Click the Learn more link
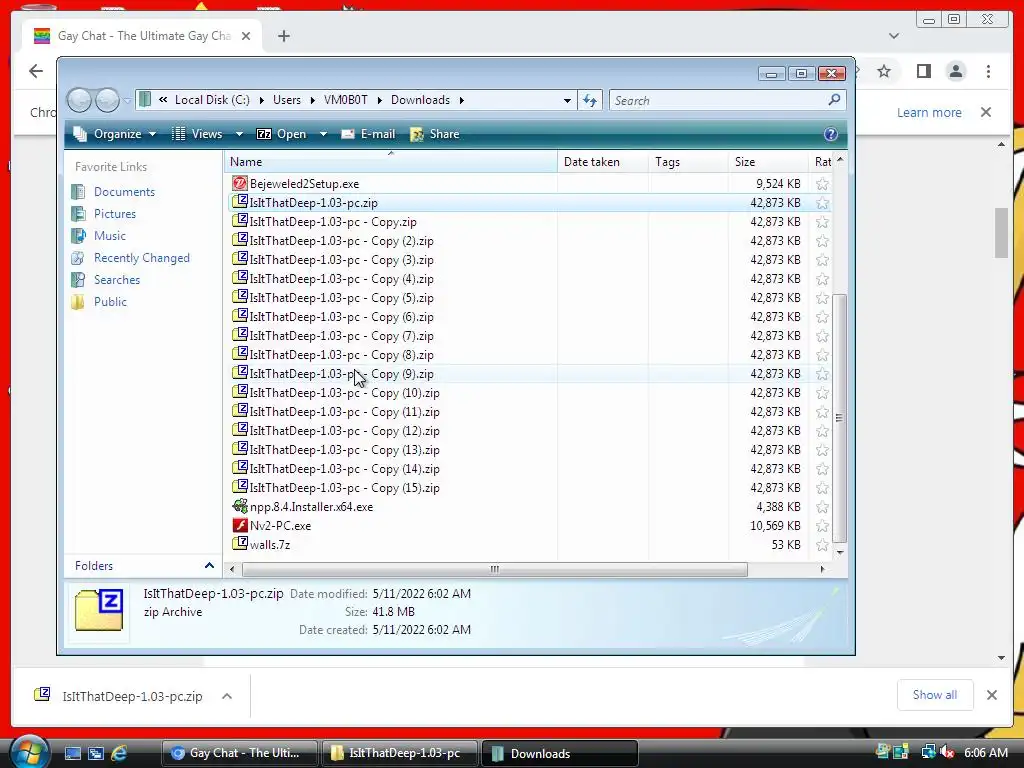The height and width of the screenshot is (768, 1024). 929,112
